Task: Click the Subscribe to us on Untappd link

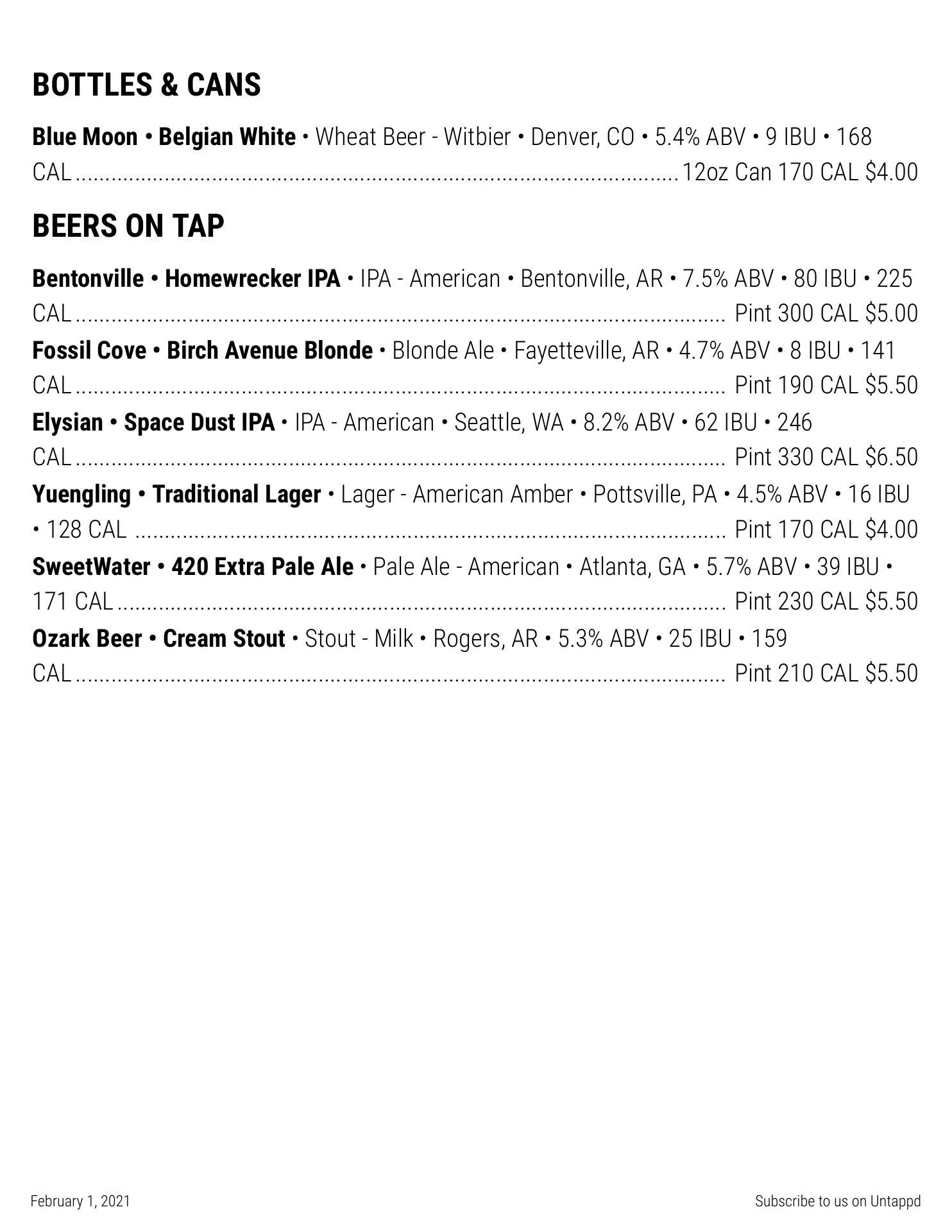Action: (837, 1201)
